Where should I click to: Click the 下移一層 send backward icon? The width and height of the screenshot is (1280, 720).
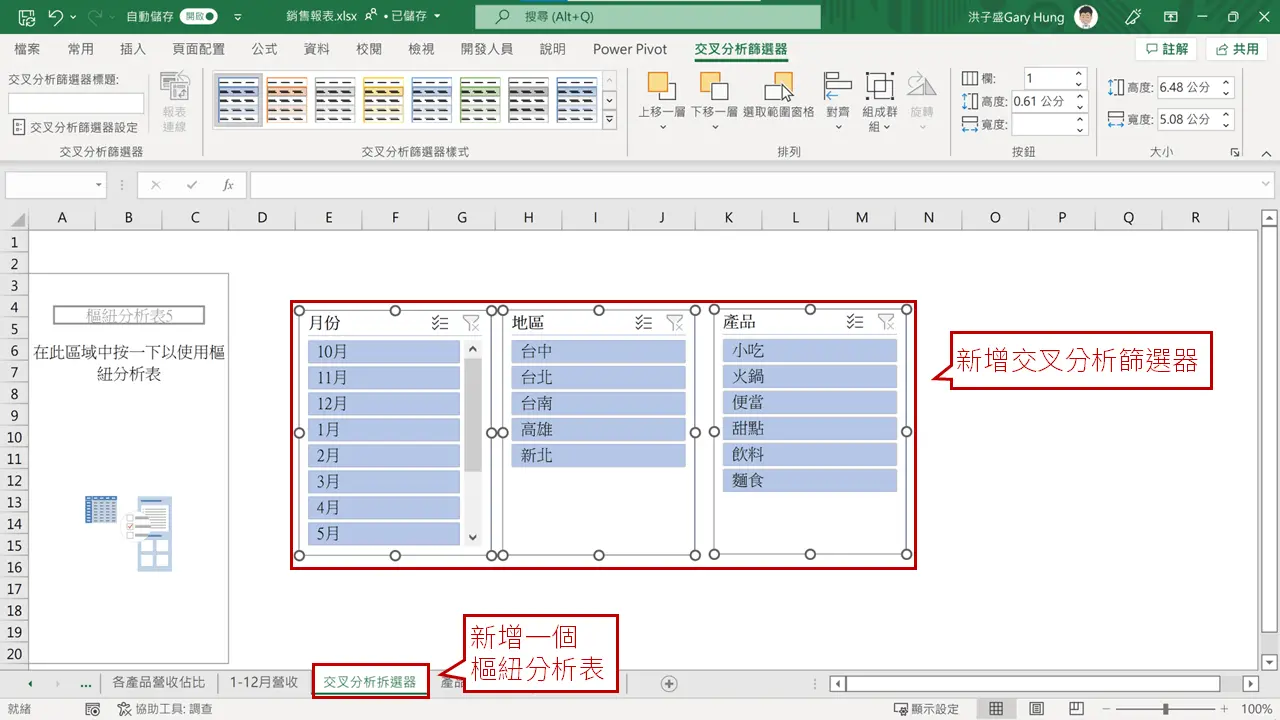(713, 84)
